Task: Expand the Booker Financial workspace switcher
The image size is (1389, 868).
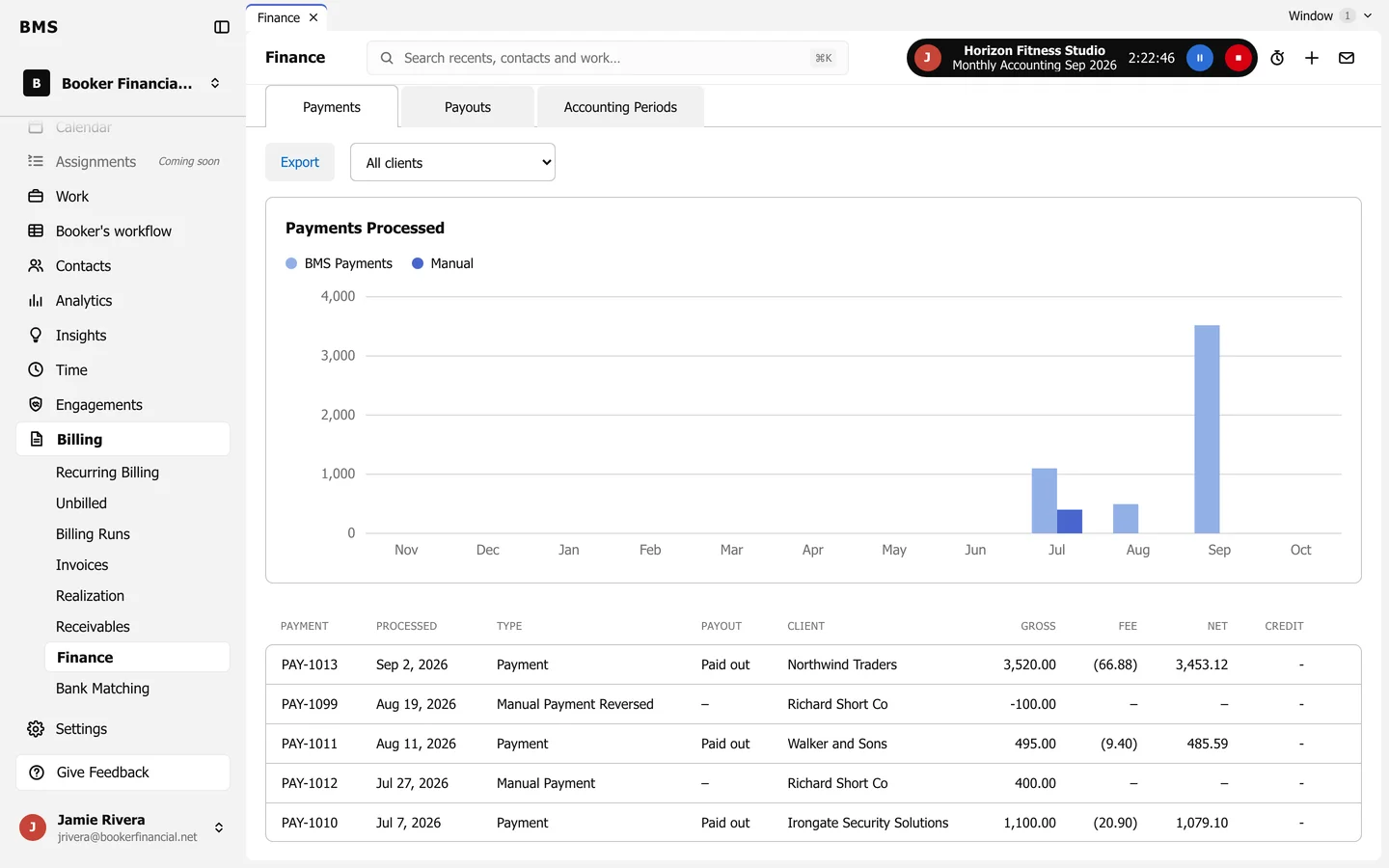Action: 123,83
